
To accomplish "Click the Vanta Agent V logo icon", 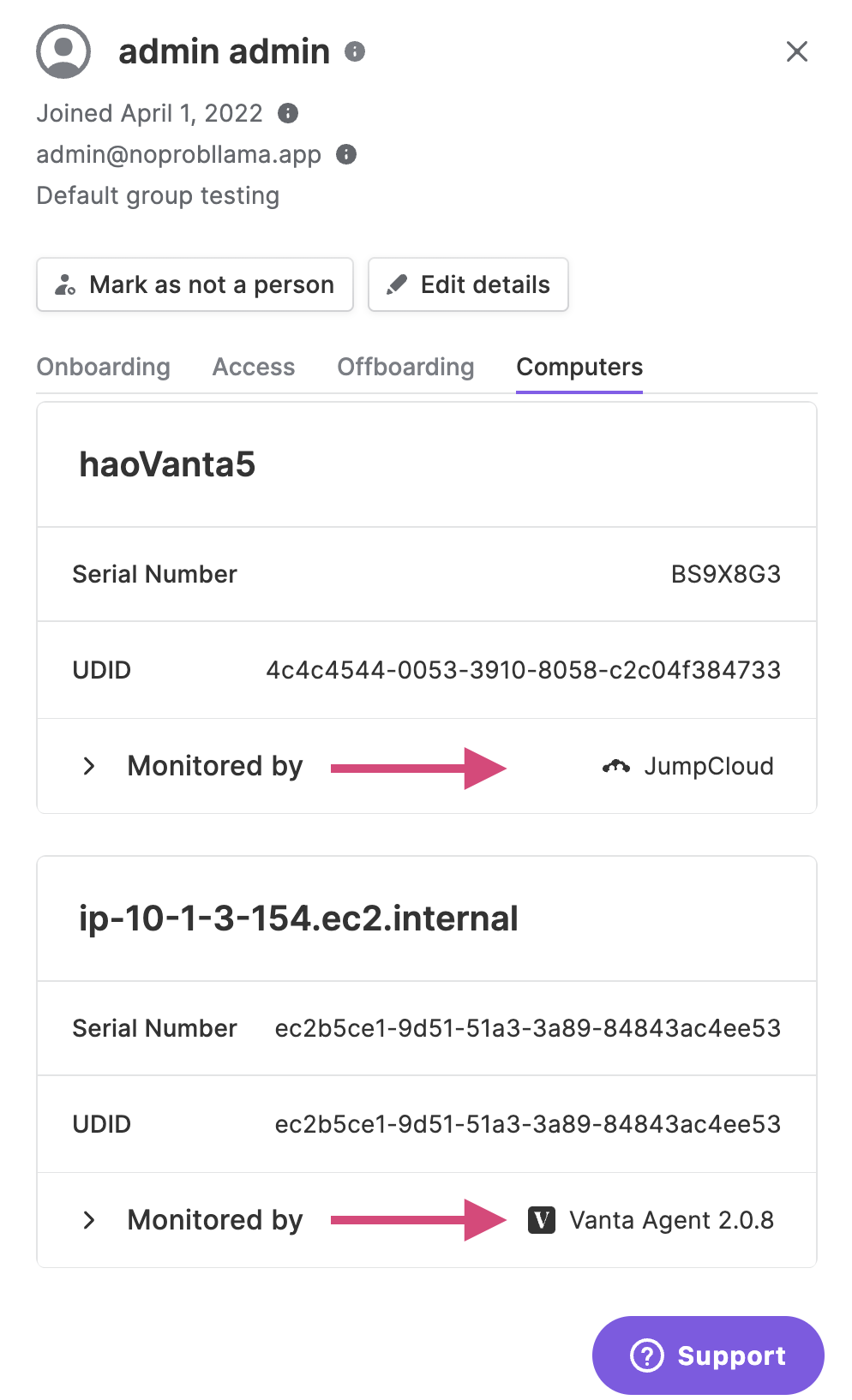I will pos(542,1220).
